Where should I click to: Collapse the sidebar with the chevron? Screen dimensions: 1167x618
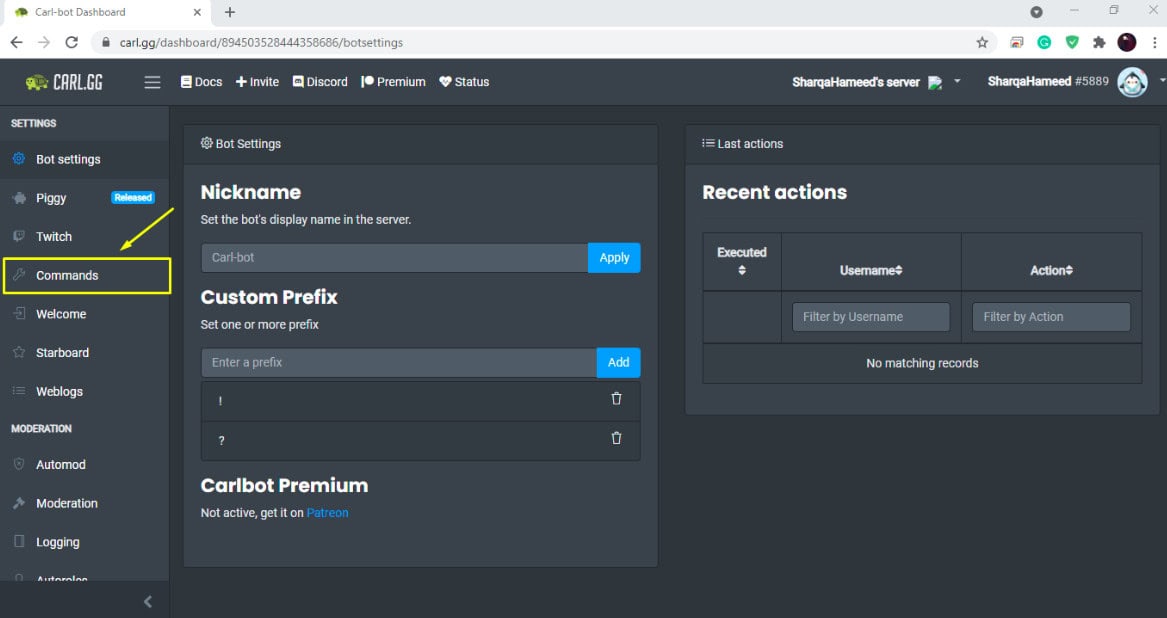click(x=147, y=602)
